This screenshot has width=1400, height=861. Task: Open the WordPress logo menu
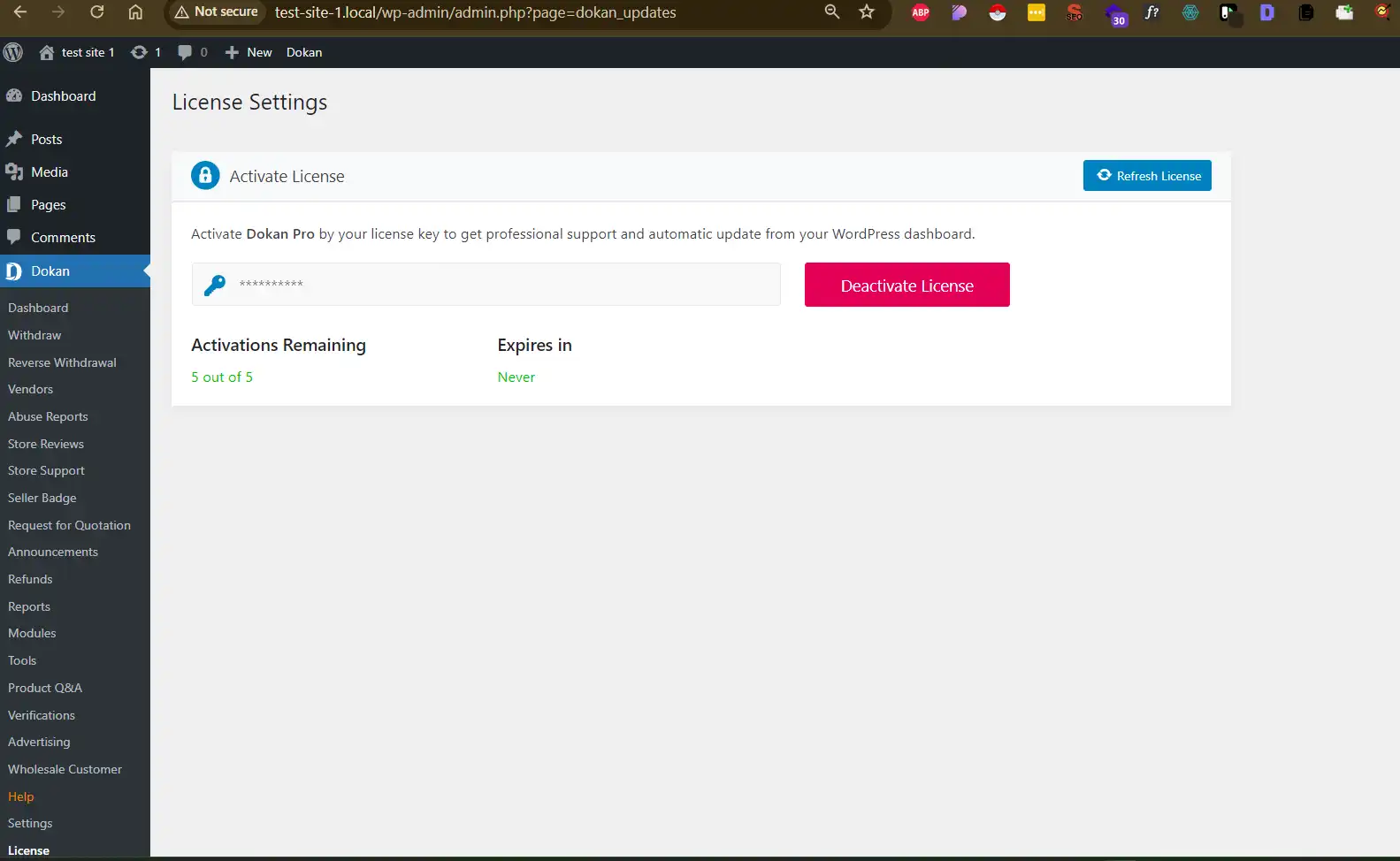click(x=13, y=52)
